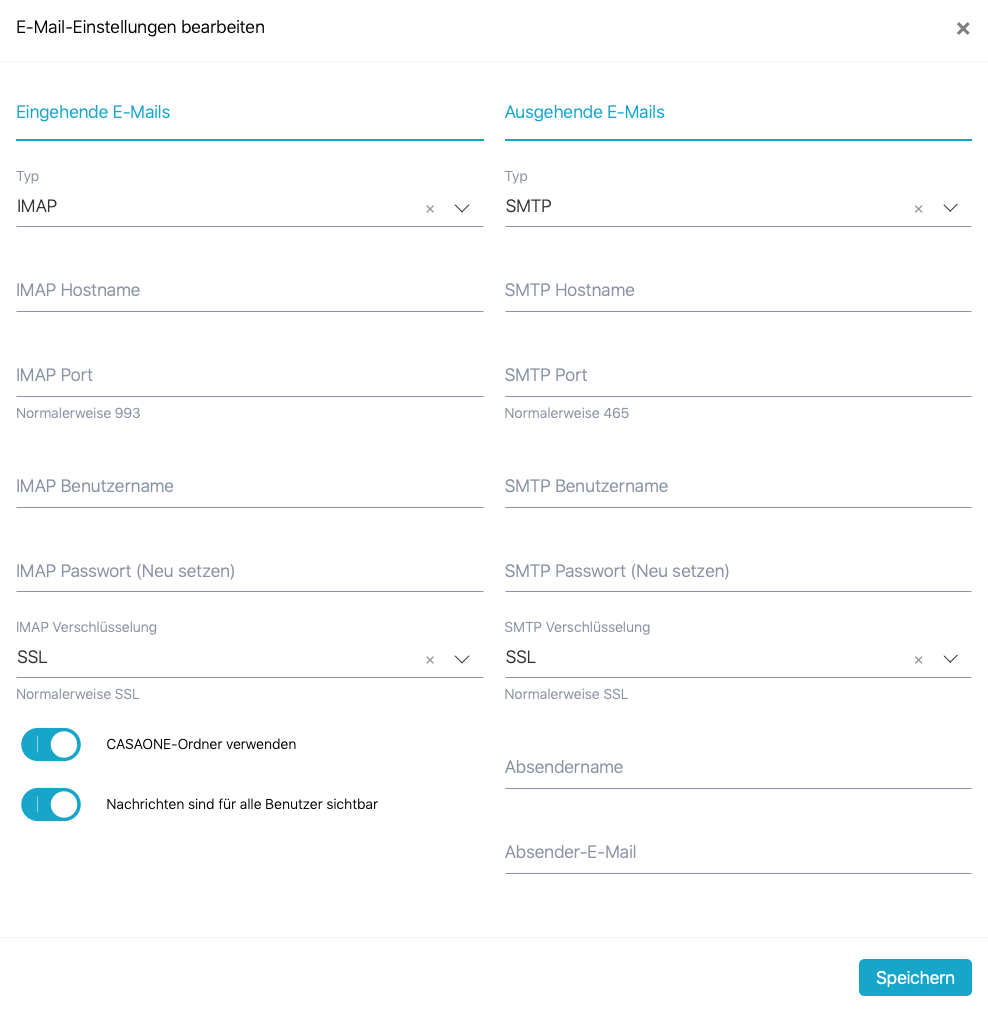
Task: Focus the IMAP Hostname field
Action: pos(249,291)
